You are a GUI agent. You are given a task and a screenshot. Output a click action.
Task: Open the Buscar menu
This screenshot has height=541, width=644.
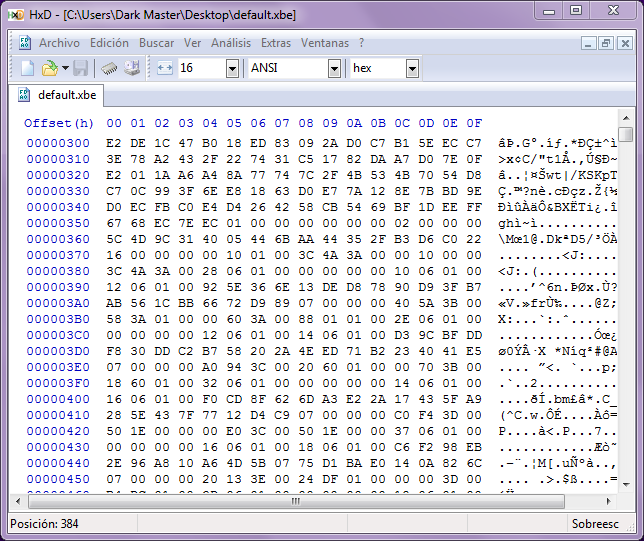point(156,43)
